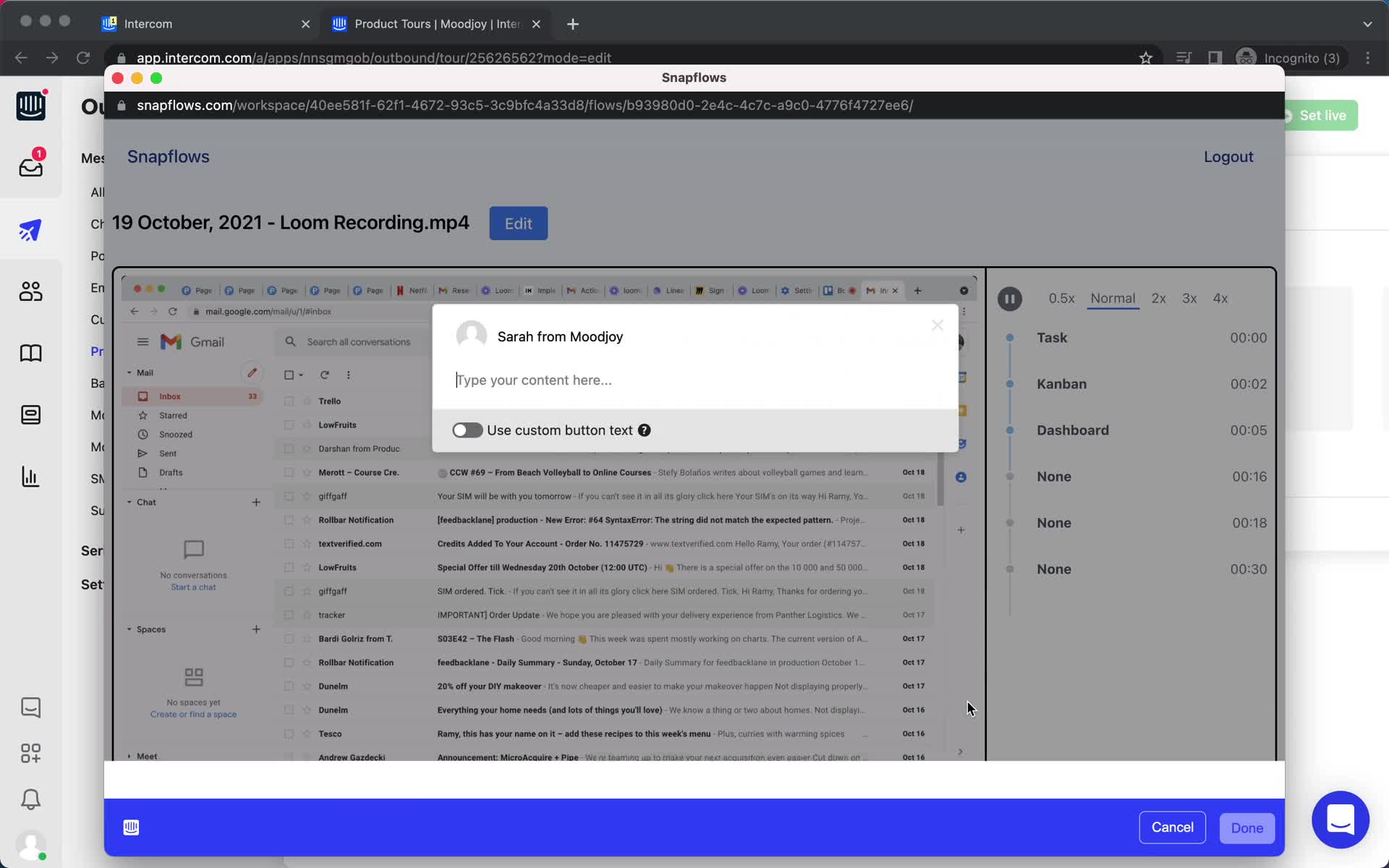Image resolution: width=1389 pixels, height=868 pixels.
Task: Click the Snapflows home icon
Action: click(168, 156)
